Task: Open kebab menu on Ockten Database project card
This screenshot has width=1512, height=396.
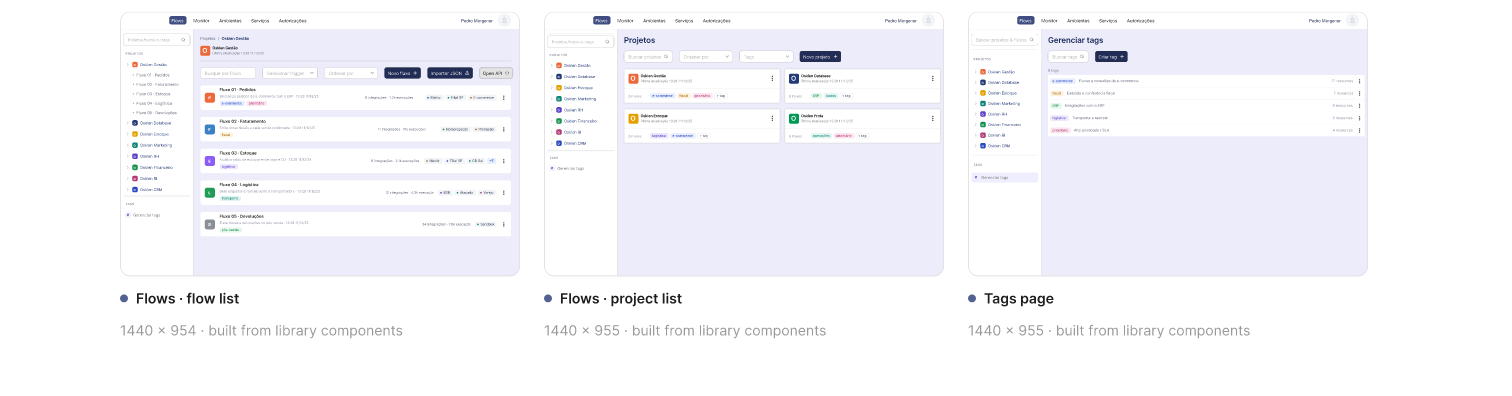Action: [x=933, y=78]
